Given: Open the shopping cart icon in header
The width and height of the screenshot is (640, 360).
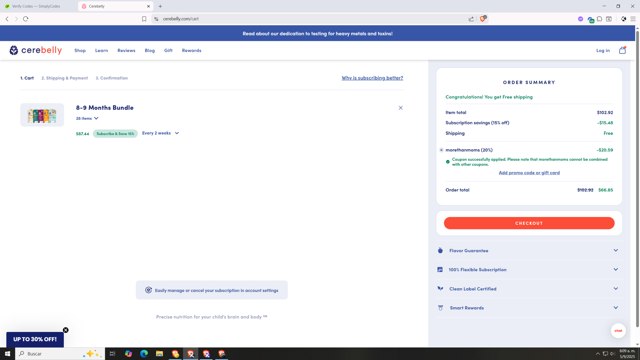Looking at the screenshot, I should click(x=622, y=50).
